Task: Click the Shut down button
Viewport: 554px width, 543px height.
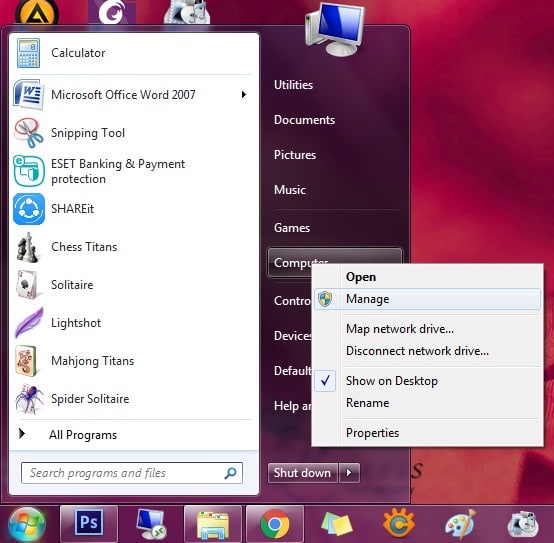Action: click(x=302, y=472)
